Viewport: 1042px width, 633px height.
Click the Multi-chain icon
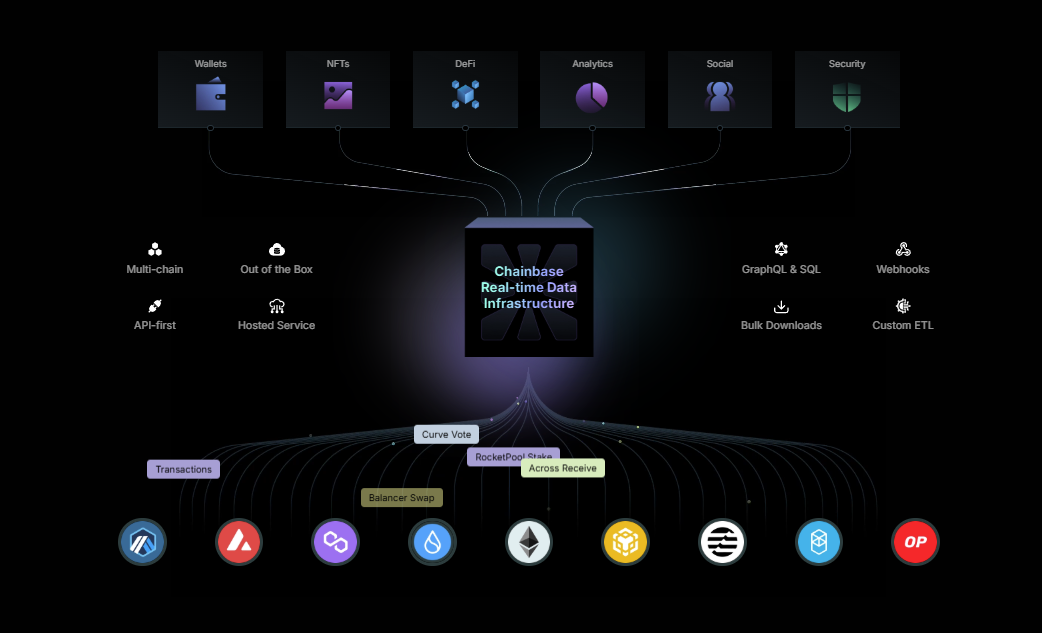pos(155,249)
